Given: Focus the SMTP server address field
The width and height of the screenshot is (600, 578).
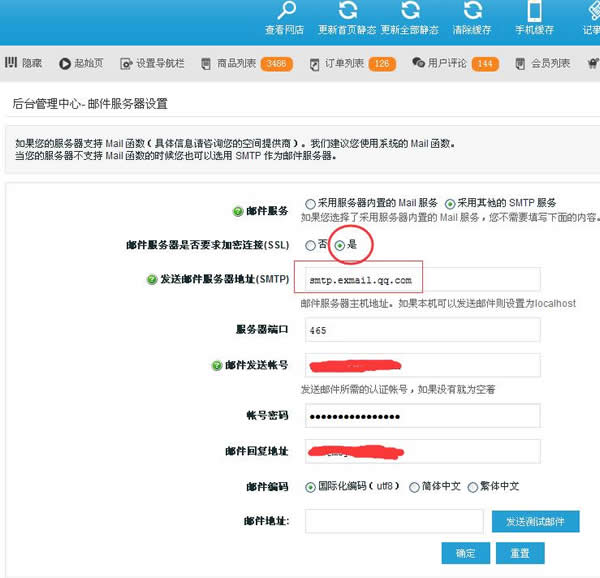Looking at the screenshot, I should tap(422, 279).
